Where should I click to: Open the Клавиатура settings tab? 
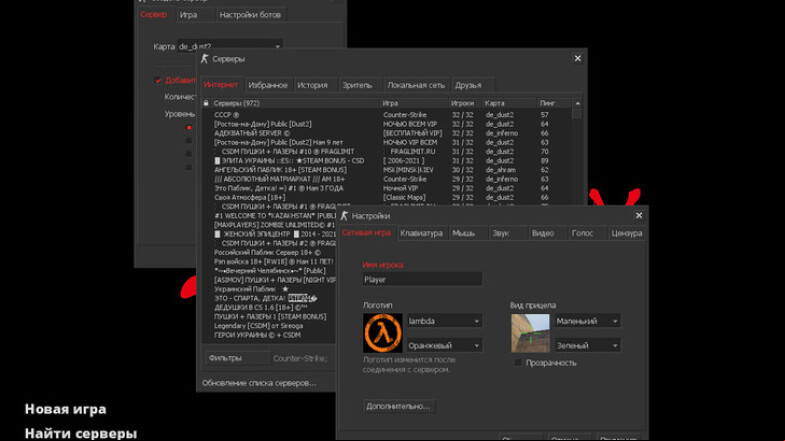tap(422, 233)
